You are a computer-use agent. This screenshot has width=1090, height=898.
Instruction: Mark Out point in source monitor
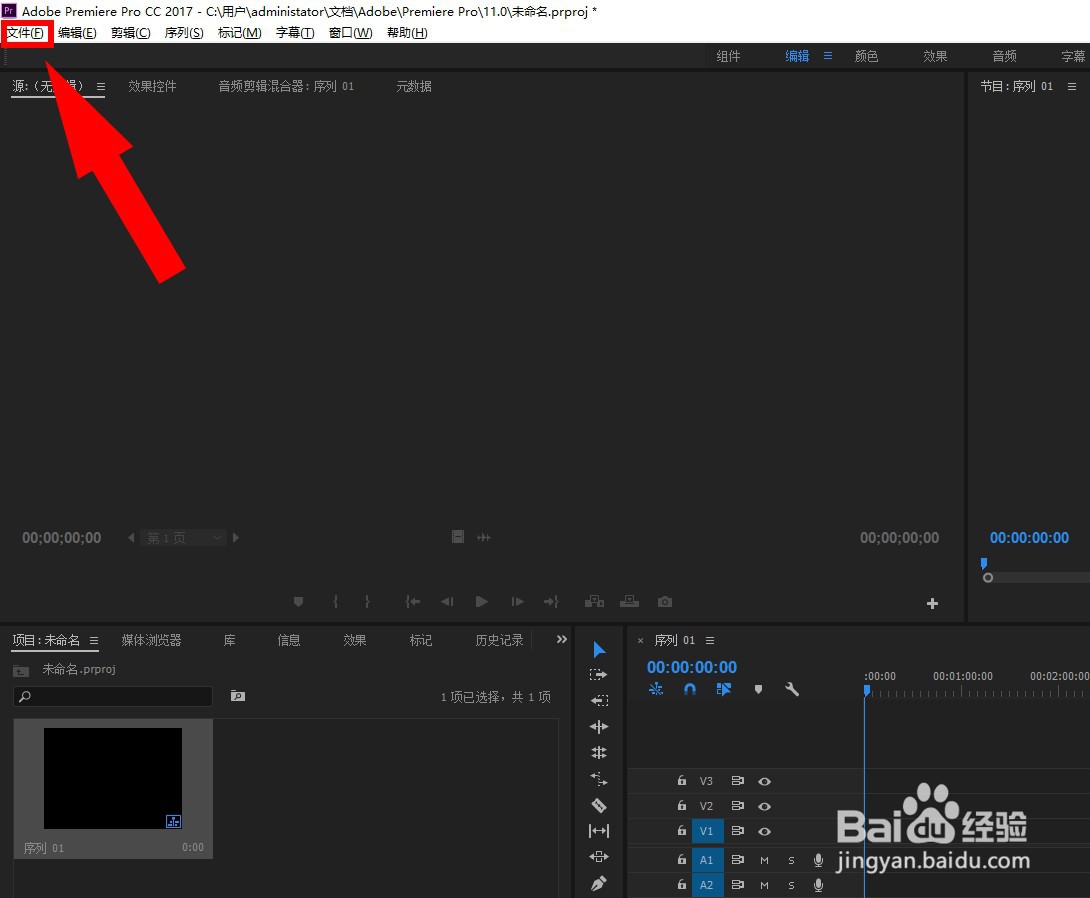(x=367, y=602)
